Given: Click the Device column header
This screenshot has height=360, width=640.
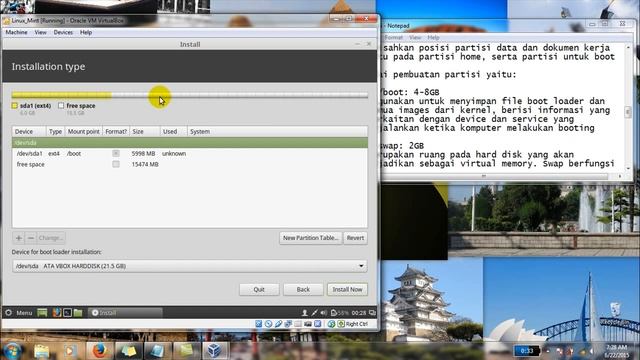Looking at the screenshot, I should (29, 131).
